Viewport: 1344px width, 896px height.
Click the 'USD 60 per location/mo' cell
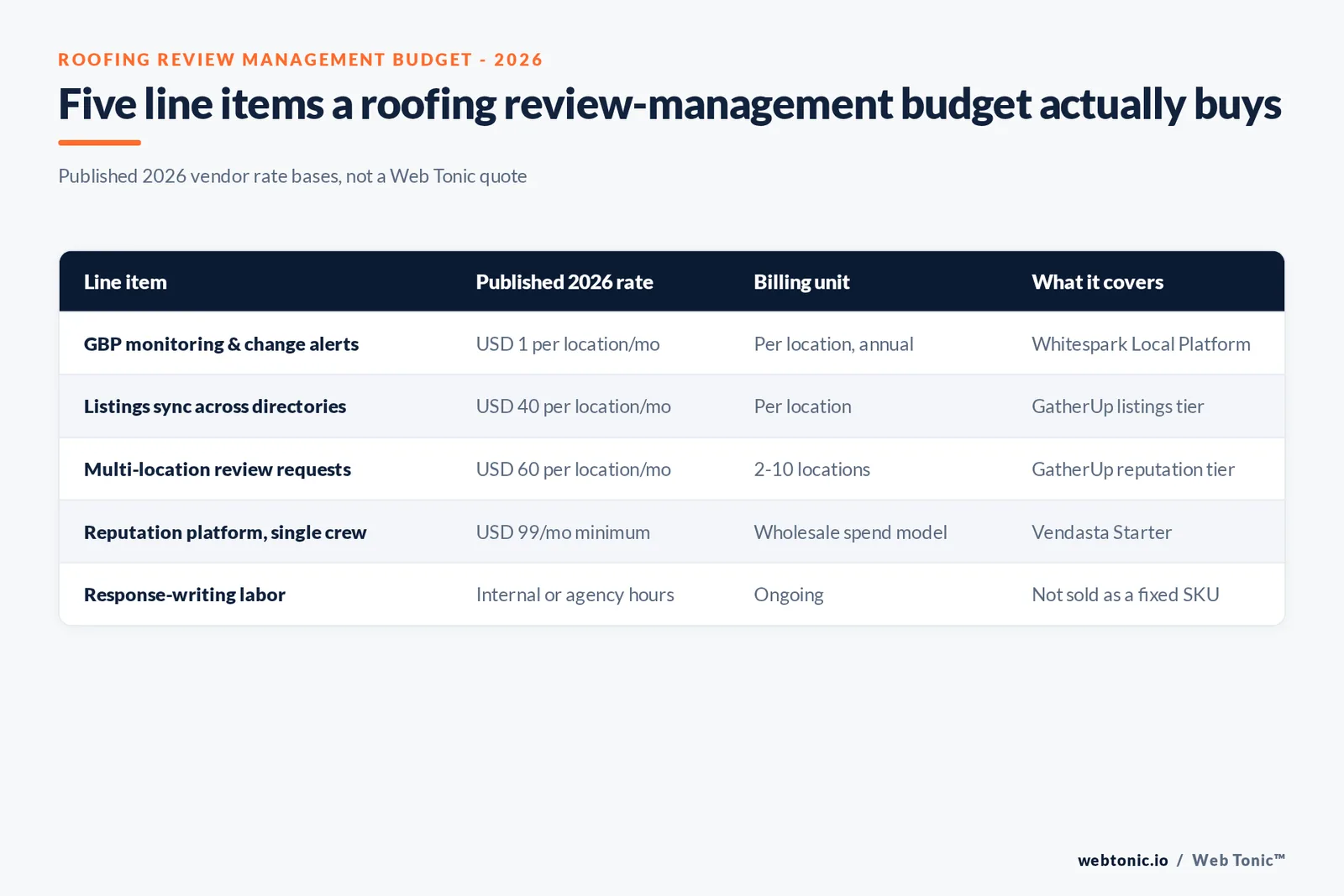coord(573,469)
